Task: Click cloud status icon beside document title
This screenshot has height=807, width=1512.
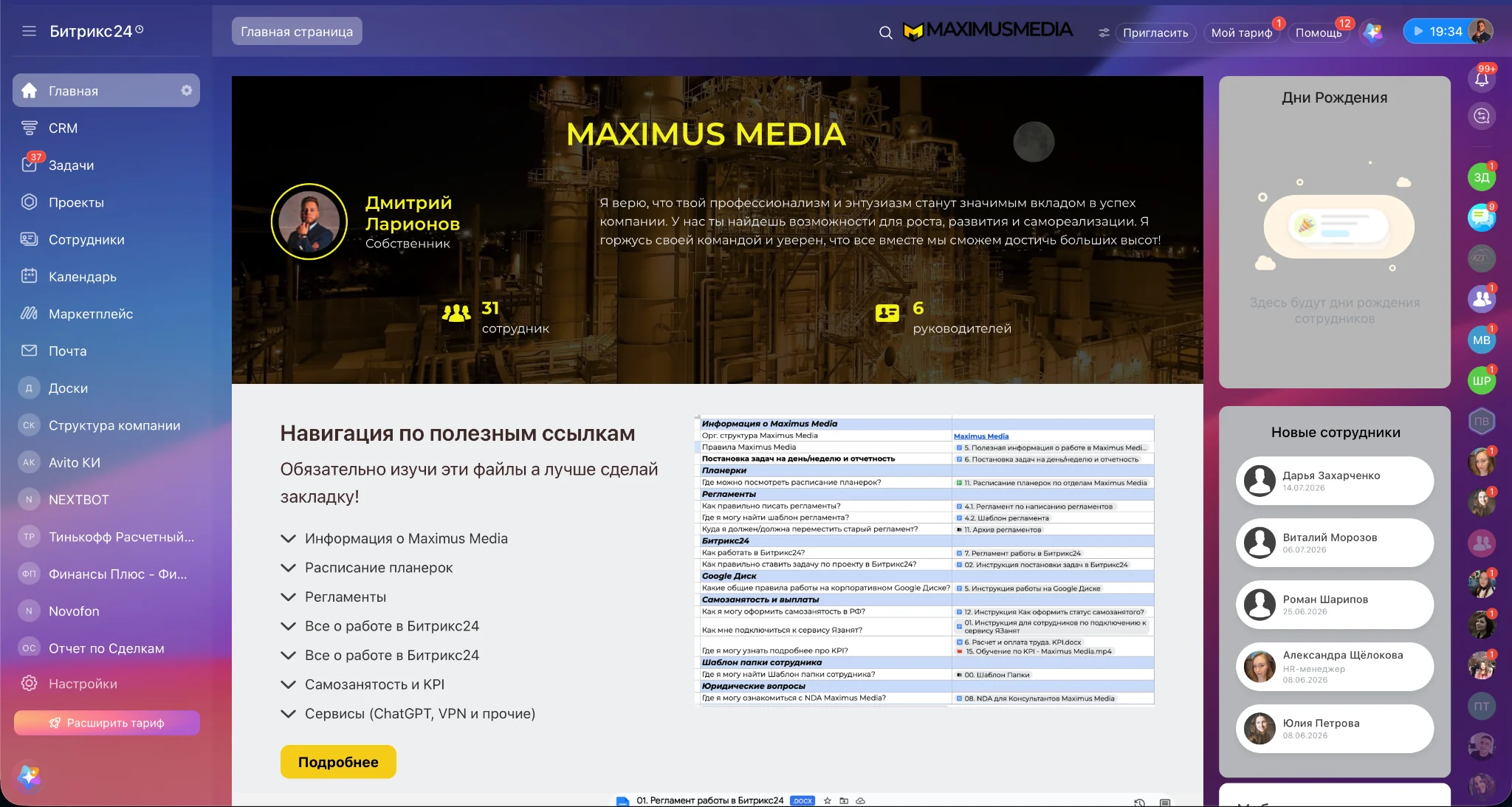Action: point(860,801)
